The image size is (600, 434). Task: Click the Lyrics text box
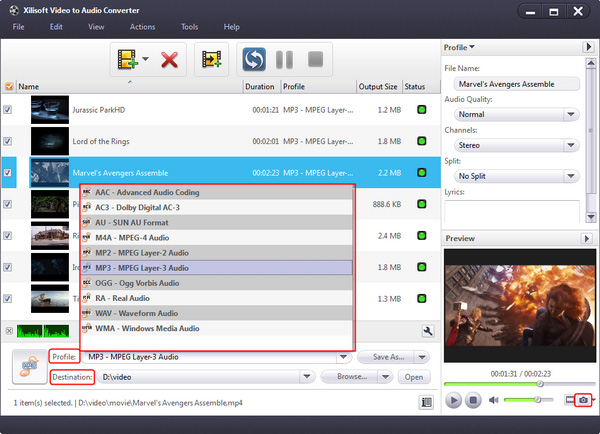point(512,211)
